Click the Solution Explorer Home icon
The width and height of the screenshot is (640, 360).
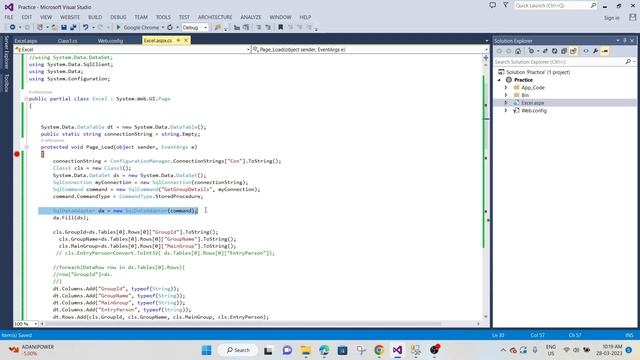click(518, 51)
